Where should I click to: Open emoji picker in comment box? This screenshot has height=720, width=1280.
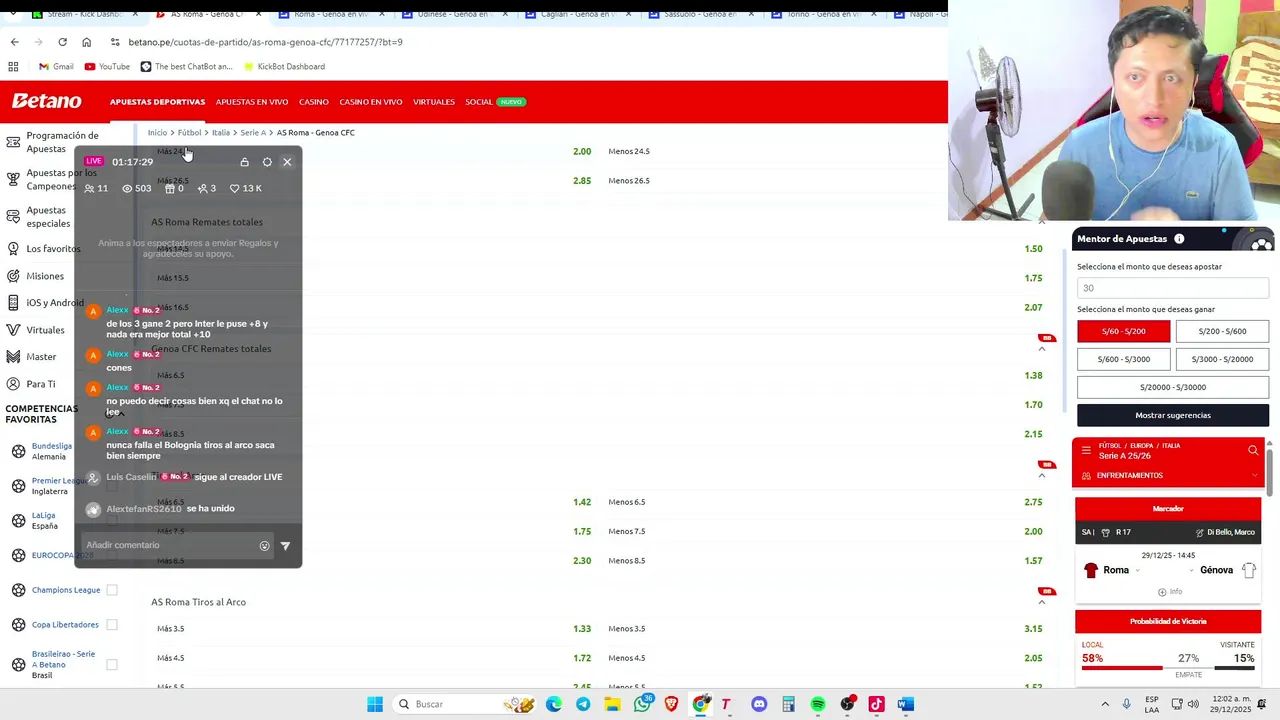pos(264,546)
